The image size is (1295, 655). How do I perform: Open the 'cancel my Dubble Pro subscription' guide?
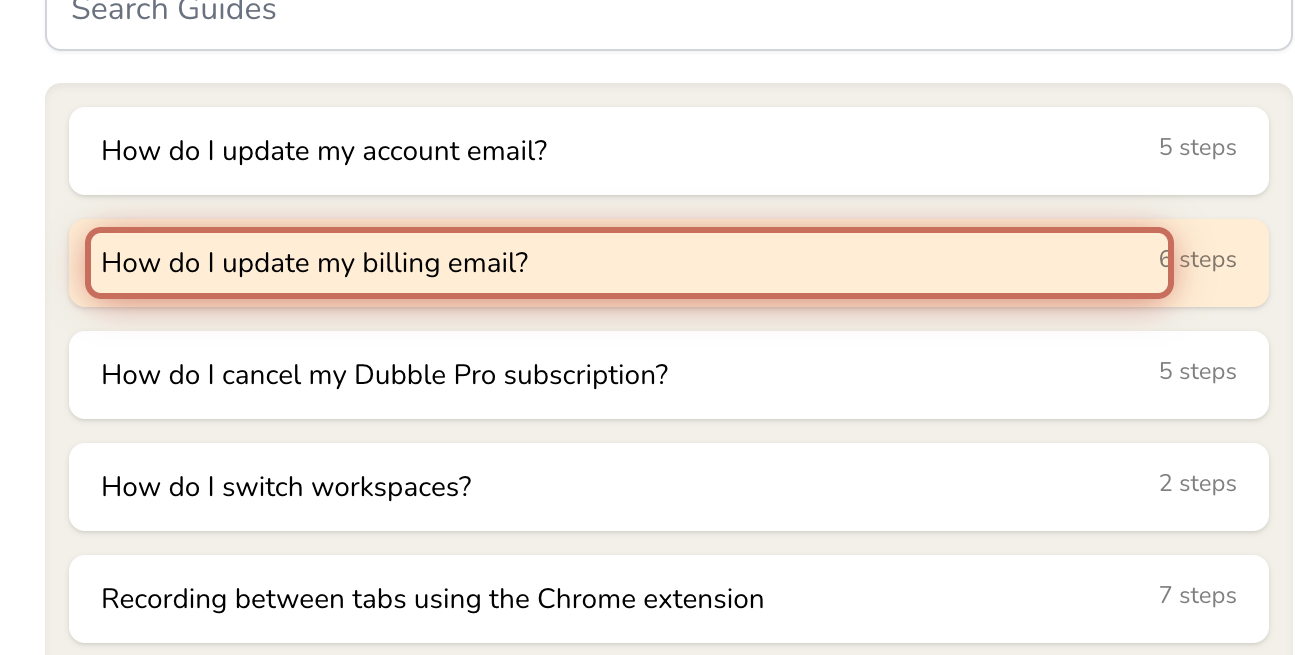pos(384,375)
